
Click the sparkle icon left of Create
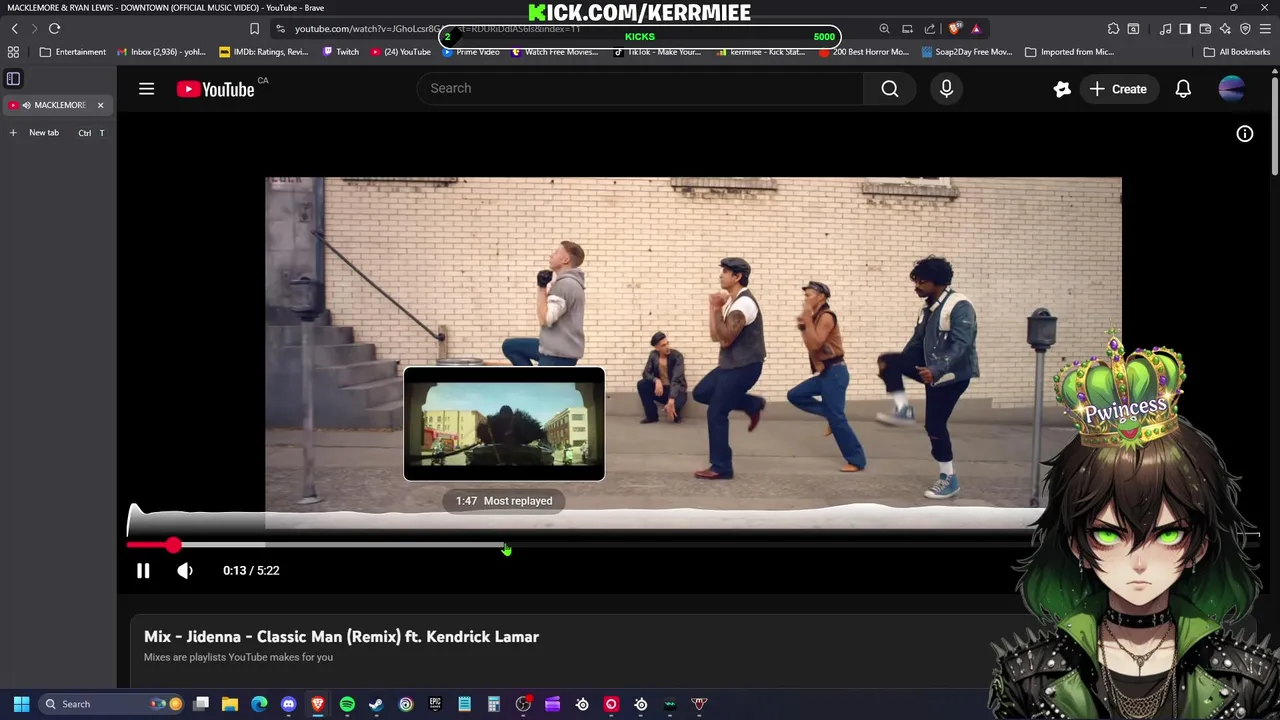pos(1062,89)
